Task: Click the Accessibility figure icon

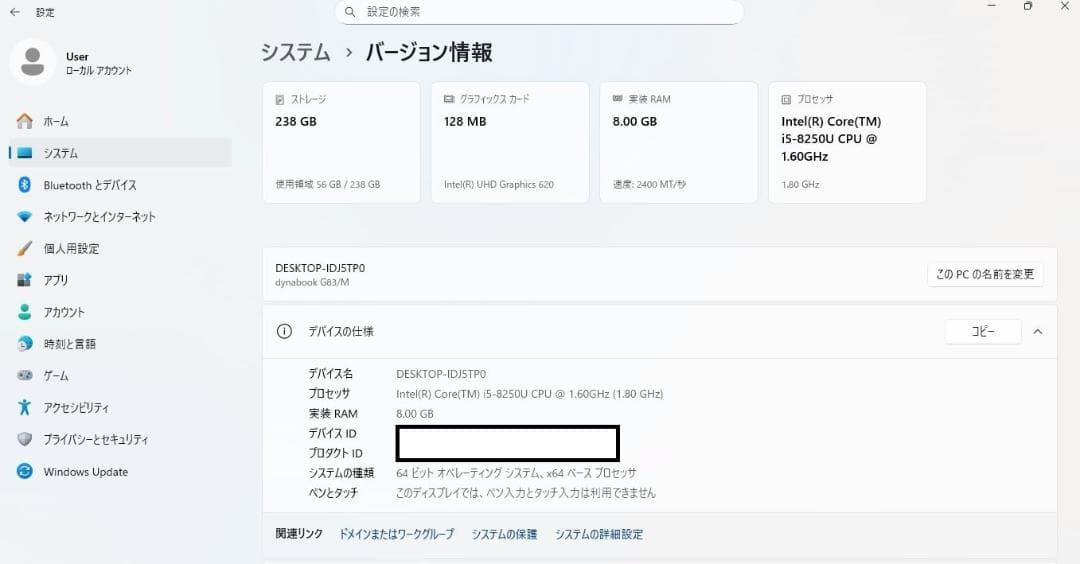Action: coord(25,407)
